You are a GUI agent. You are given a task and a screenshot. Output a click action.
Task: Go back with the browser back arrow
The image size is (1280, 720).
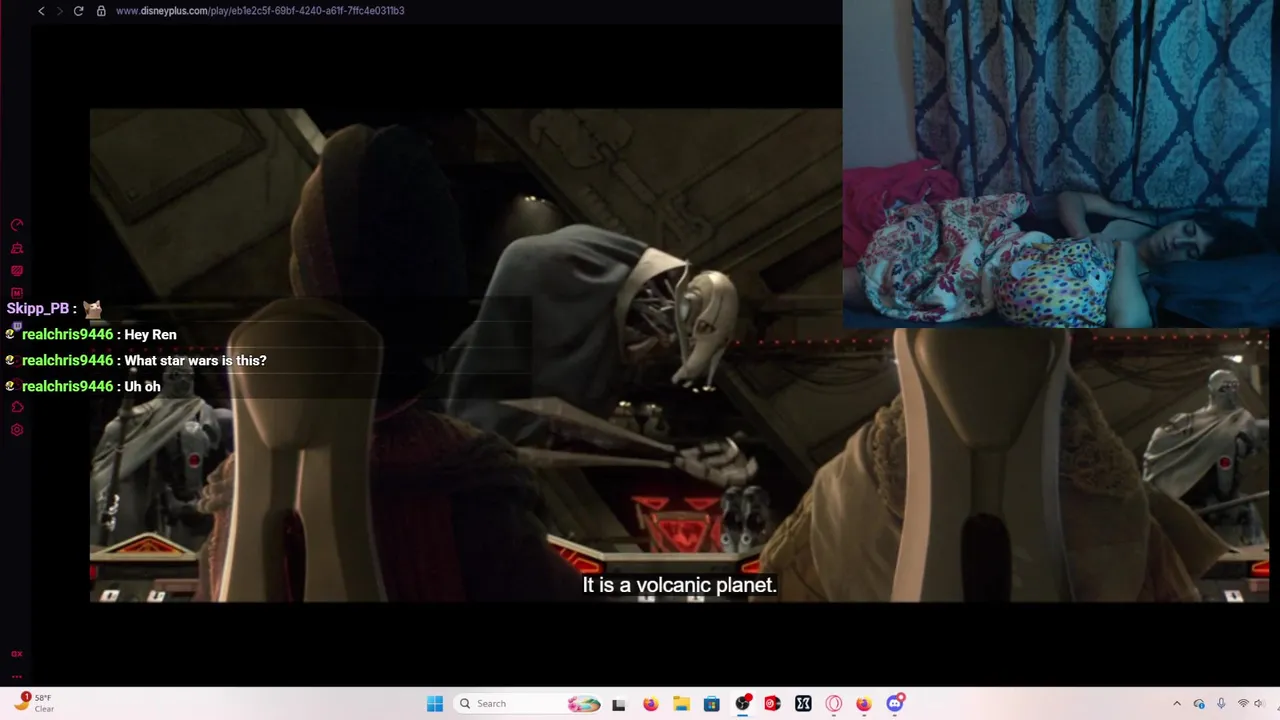41,11
